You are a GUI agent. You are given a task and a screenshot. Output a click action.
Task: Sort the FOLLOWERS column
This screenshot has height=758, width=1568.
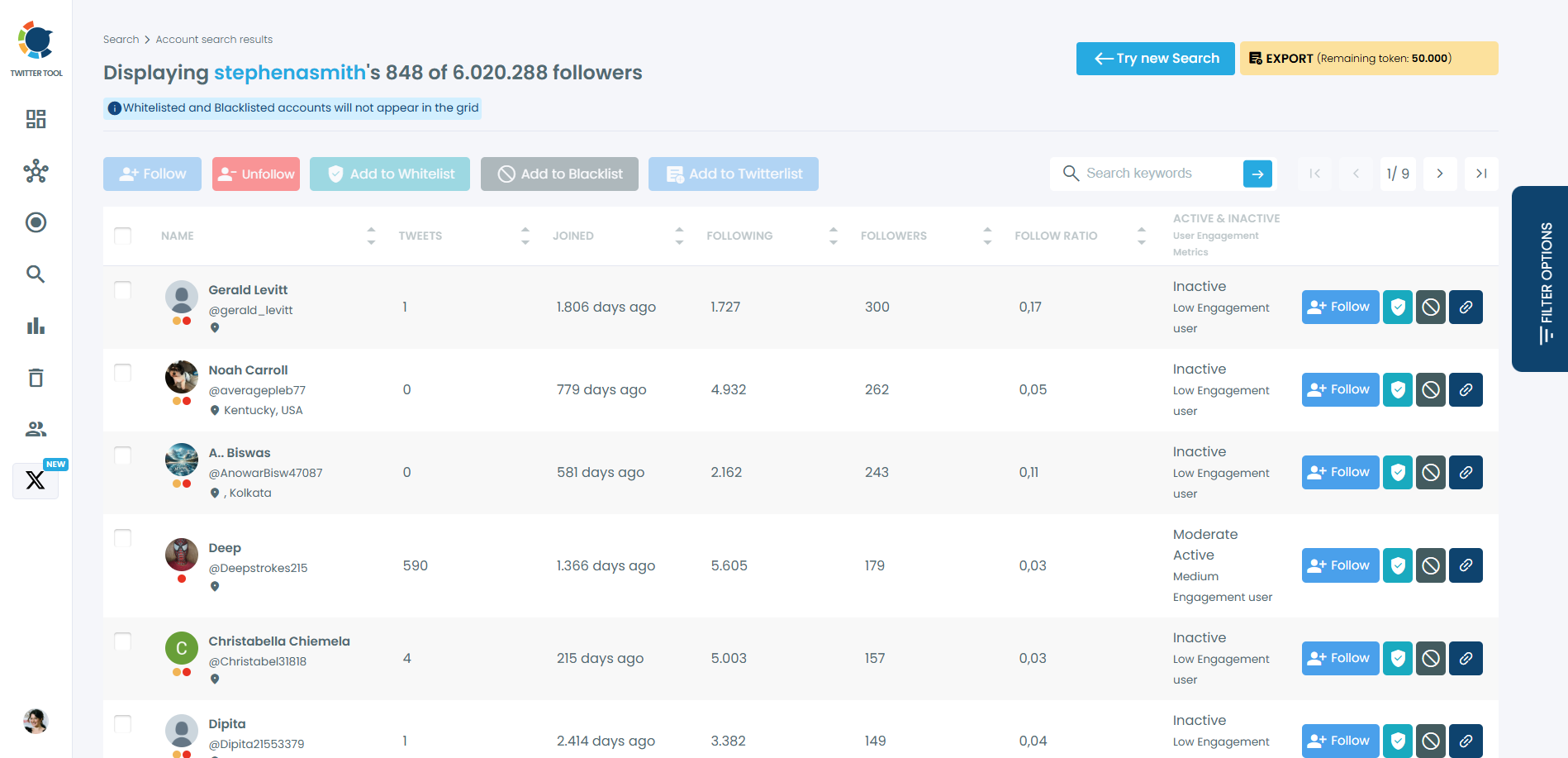986,236
